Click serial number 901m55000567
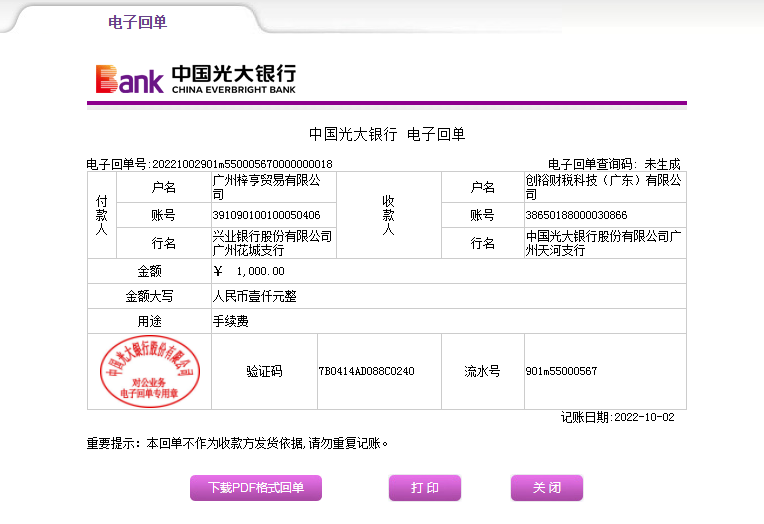This screenshot has height=524, width=764. pyautogui.click(x=561, y=371)
